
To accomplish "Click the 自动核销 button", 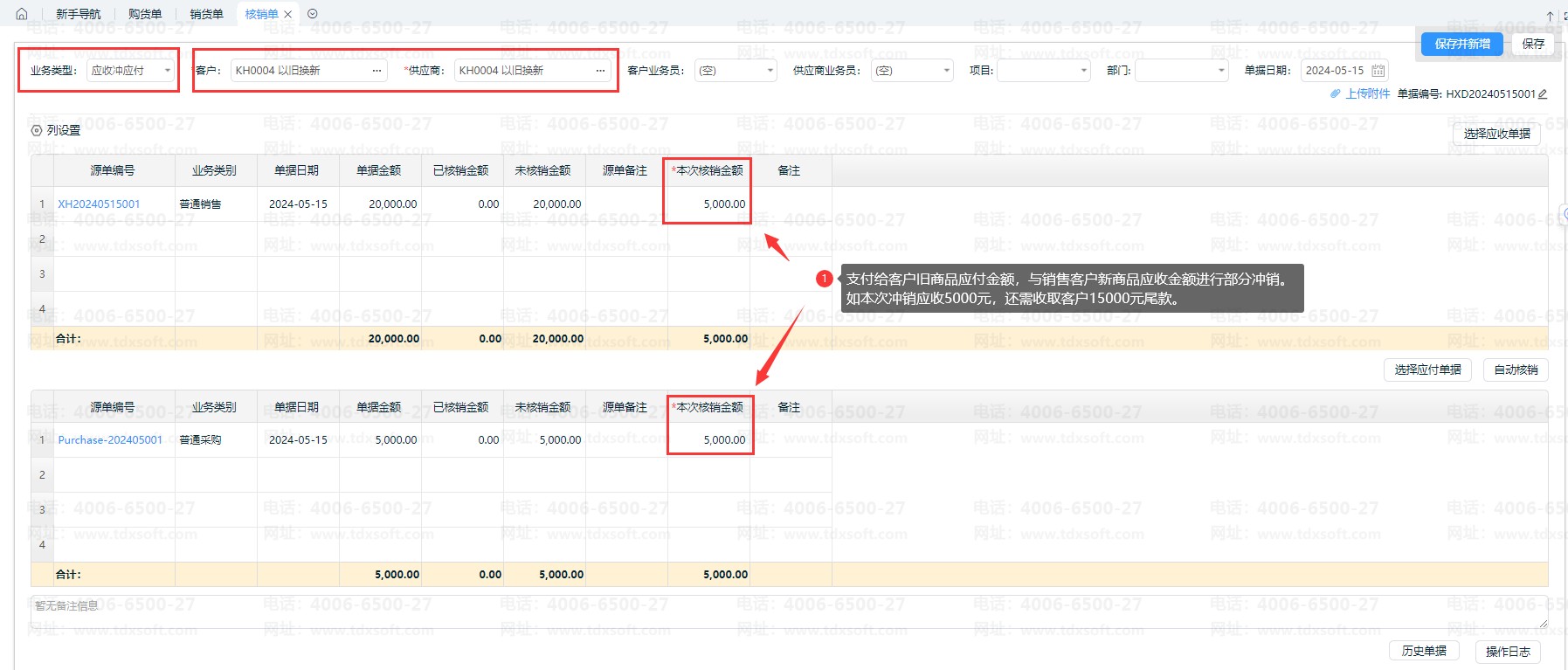I will pos(1516,370).
